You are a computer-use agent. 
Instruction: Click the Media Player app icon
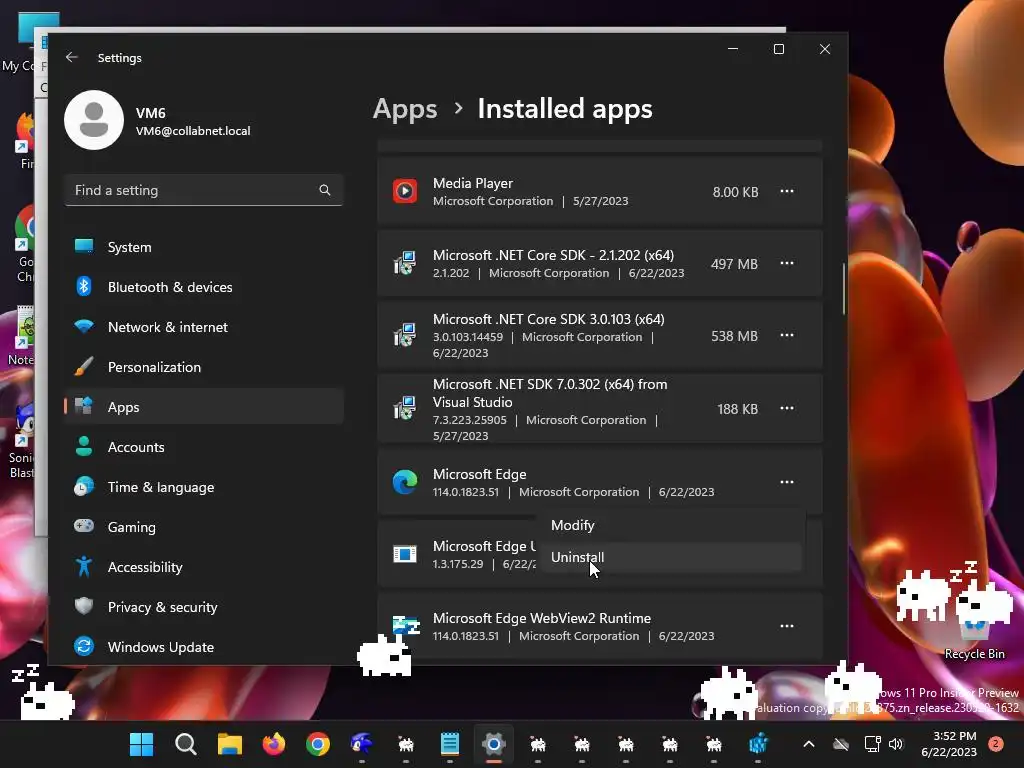pyautogui.click(x=405, y=191)
